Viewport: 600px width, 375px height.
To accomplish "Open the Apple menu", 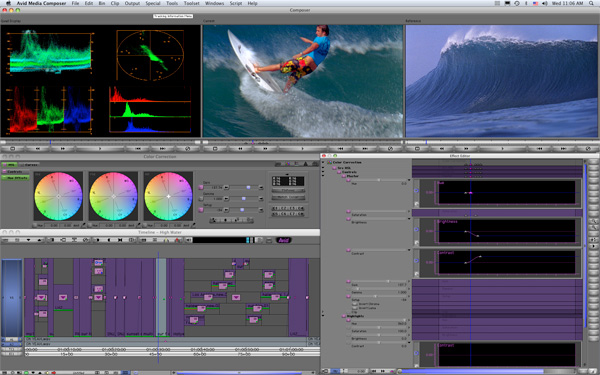I will tap(8, 3).
